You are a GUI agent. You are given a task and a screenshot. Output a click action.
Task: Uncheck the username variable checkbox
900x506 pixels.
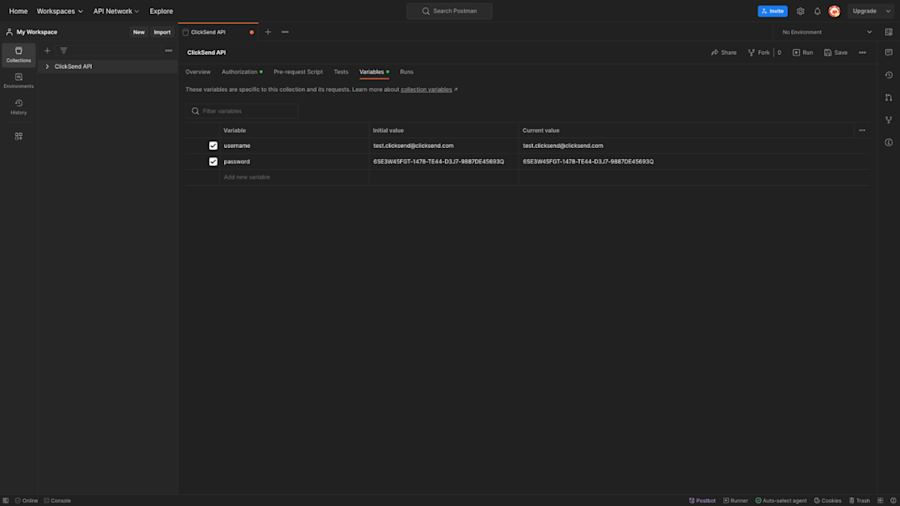click(x=213, y=146)
